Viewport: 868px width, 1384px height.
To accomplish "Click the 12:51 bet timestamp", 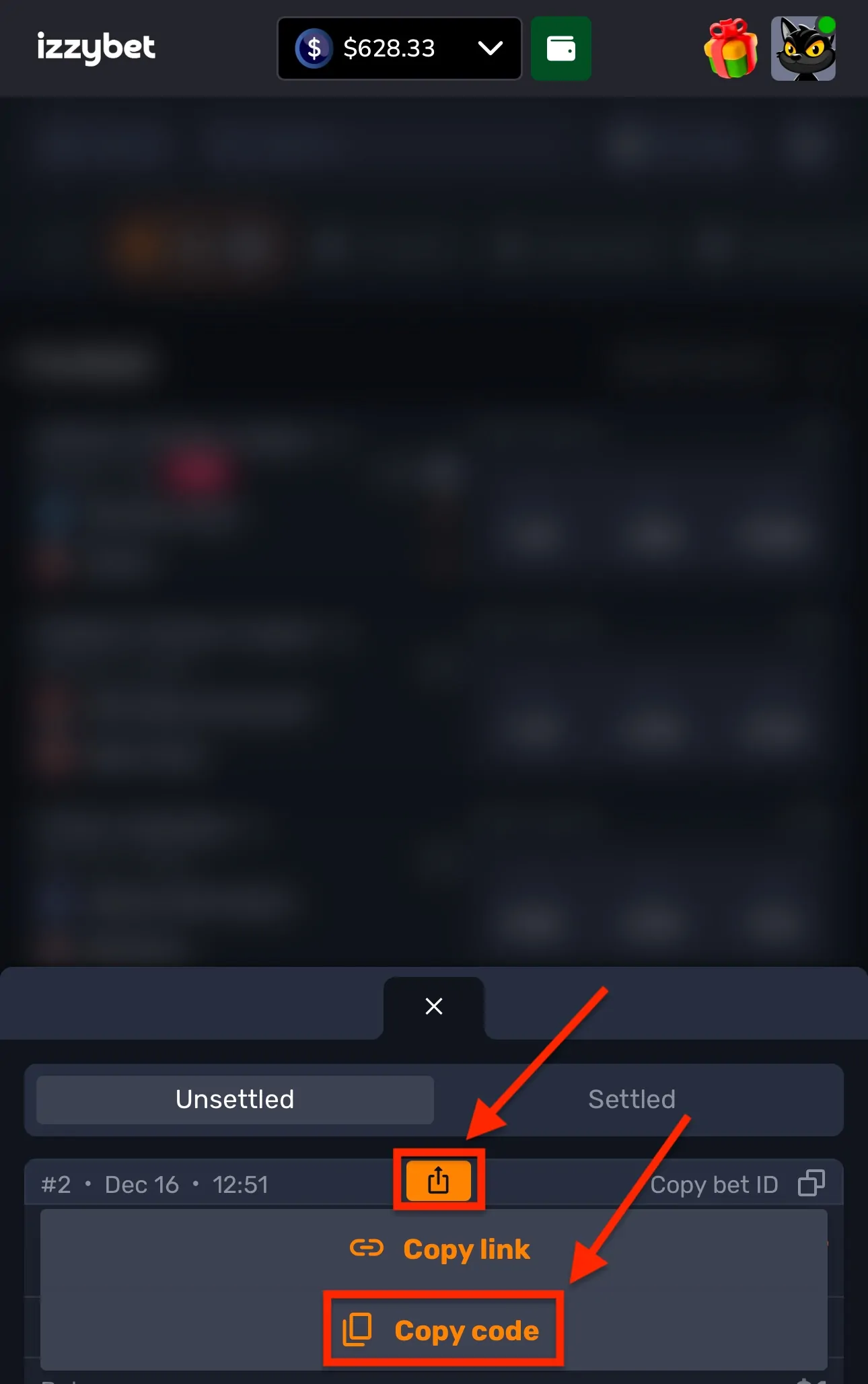I will [x=240, y=1184].
